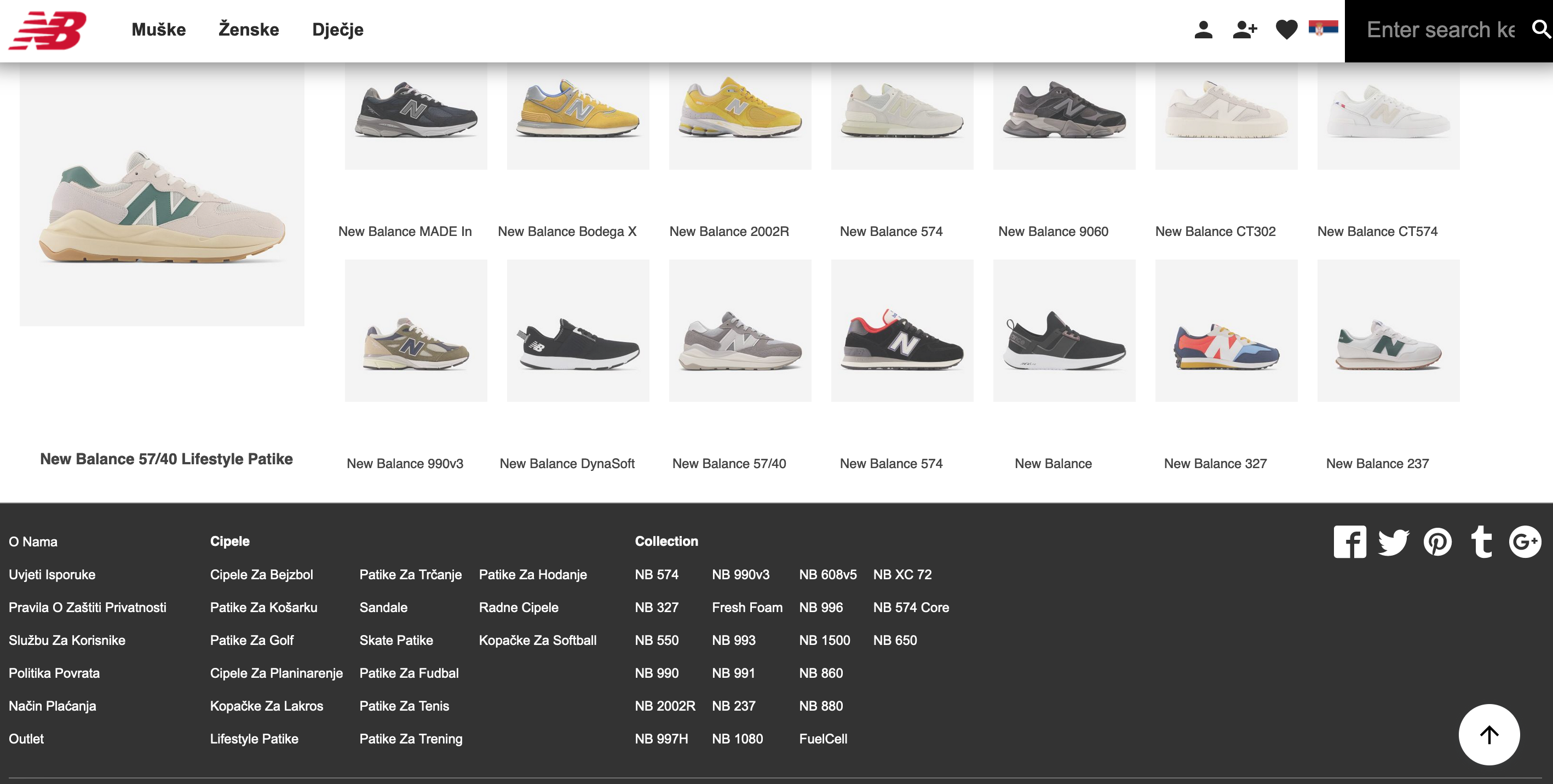Open Skate Patike link

click(x=396, y=640)
